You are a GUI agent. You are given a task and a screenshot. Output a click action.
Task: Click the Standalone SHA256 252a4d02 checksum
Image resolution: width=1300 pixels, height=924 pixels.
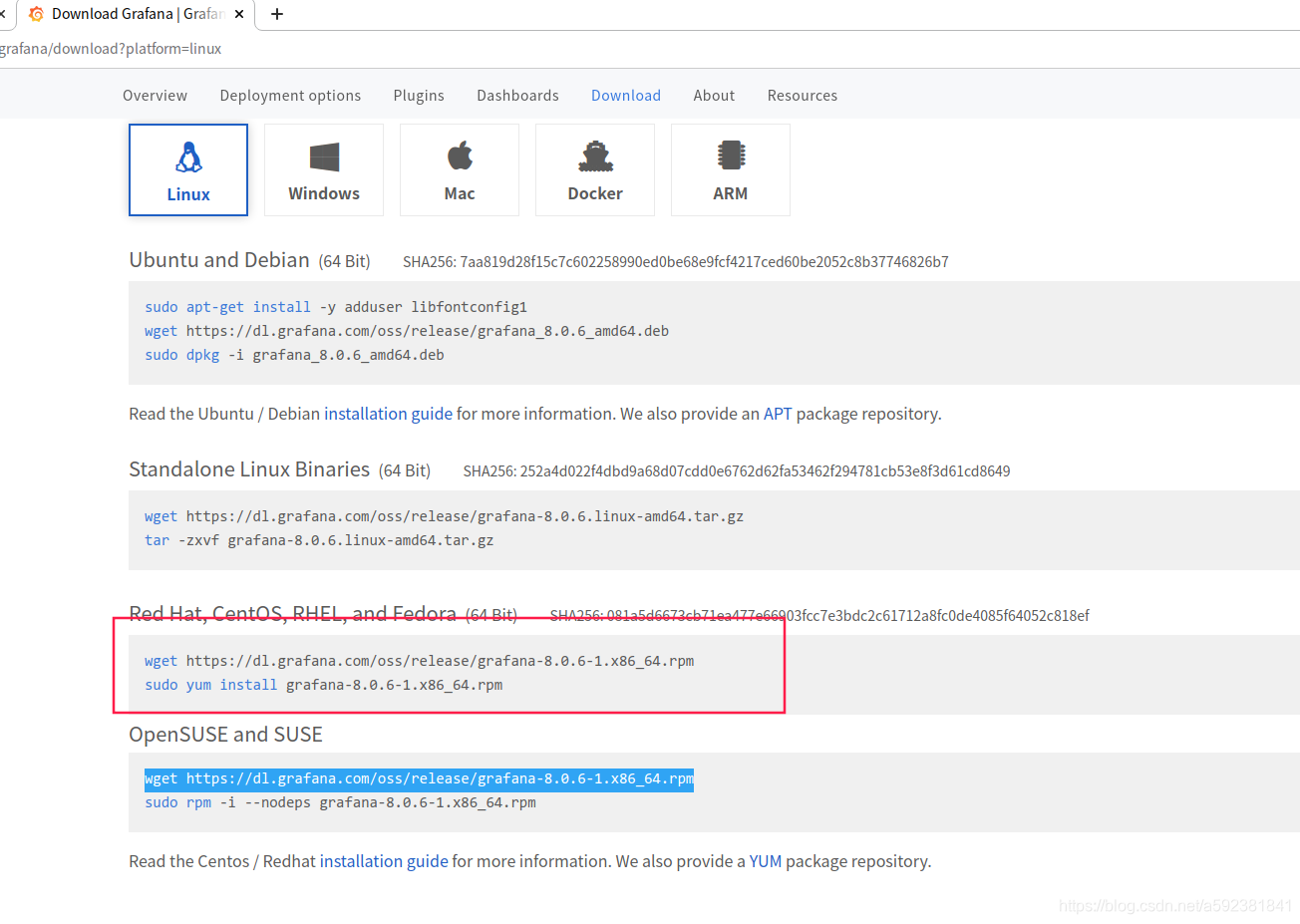click(737, 471)
